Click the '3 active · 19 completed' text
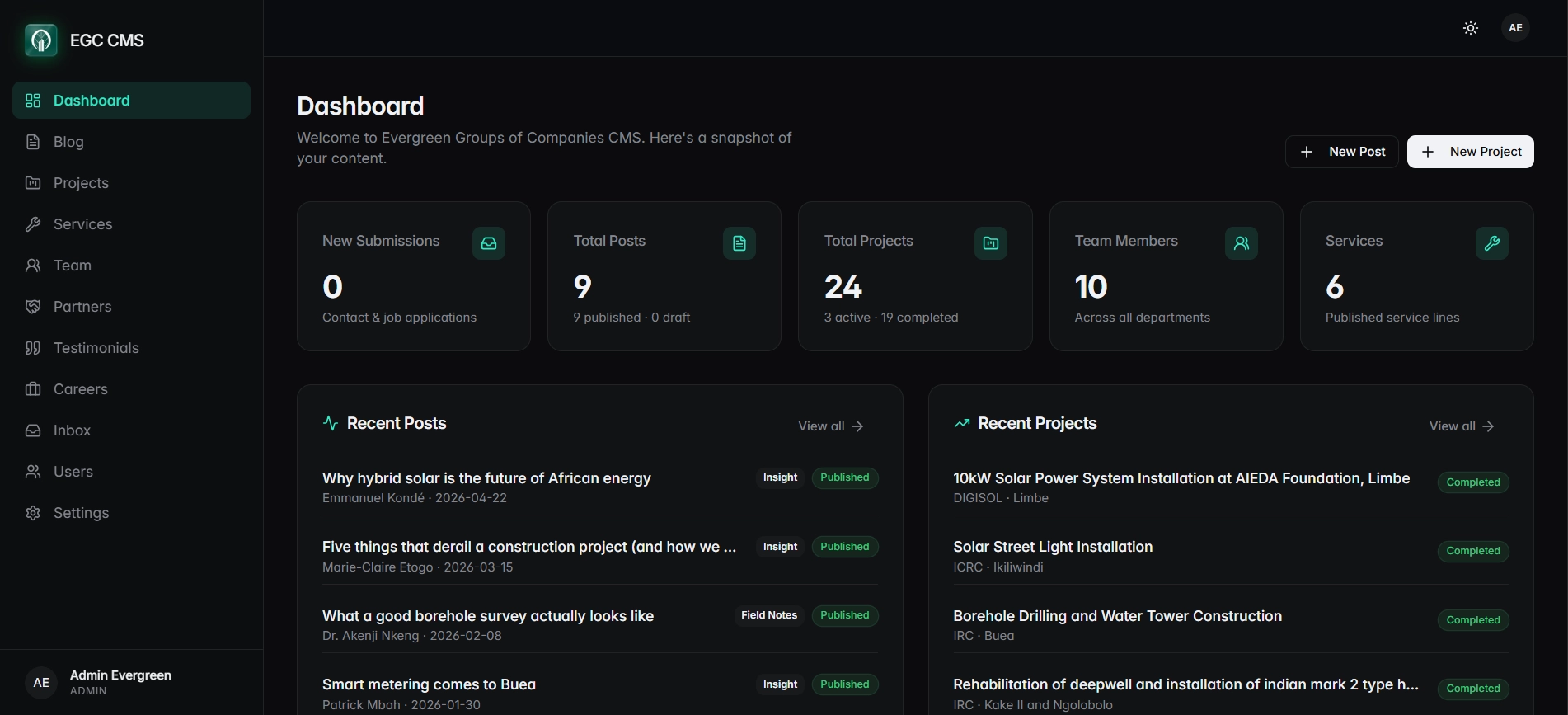Screen dimensions: 1568x715 coord(891,318)
